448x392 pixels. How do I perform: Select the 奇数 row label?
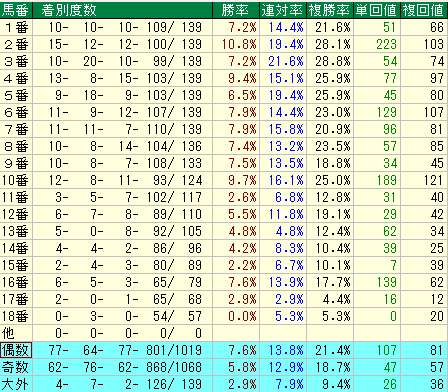(x=15, y=367)
